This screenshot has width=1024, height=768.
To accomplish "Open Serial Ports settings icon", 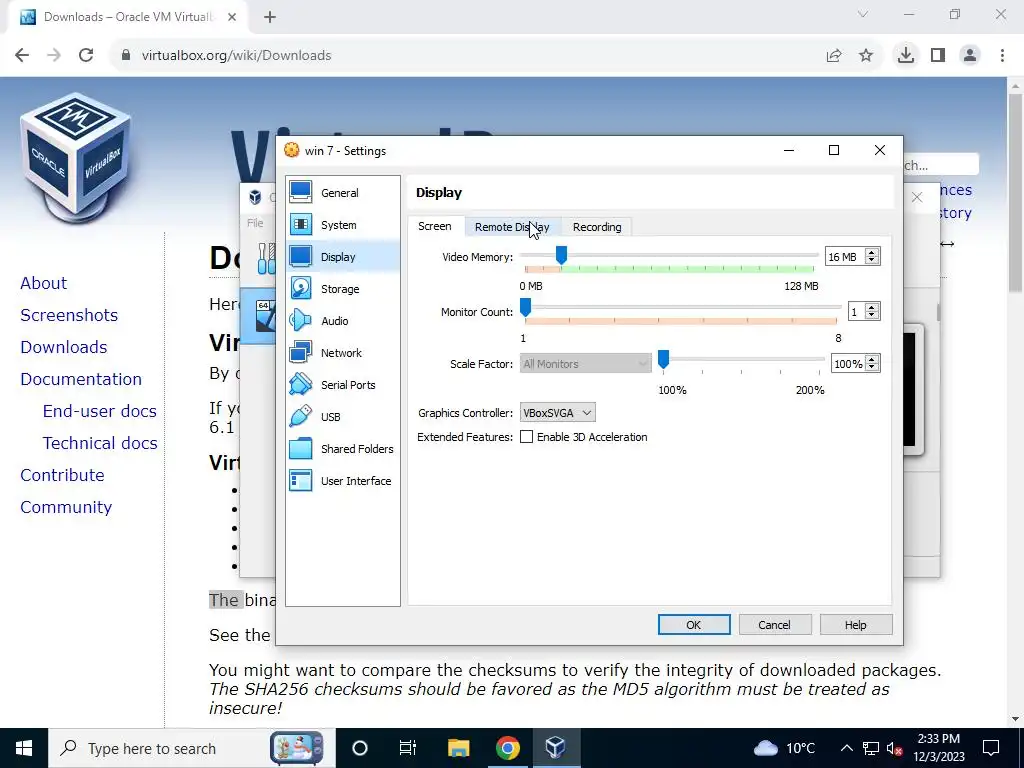I will (300, 384).
